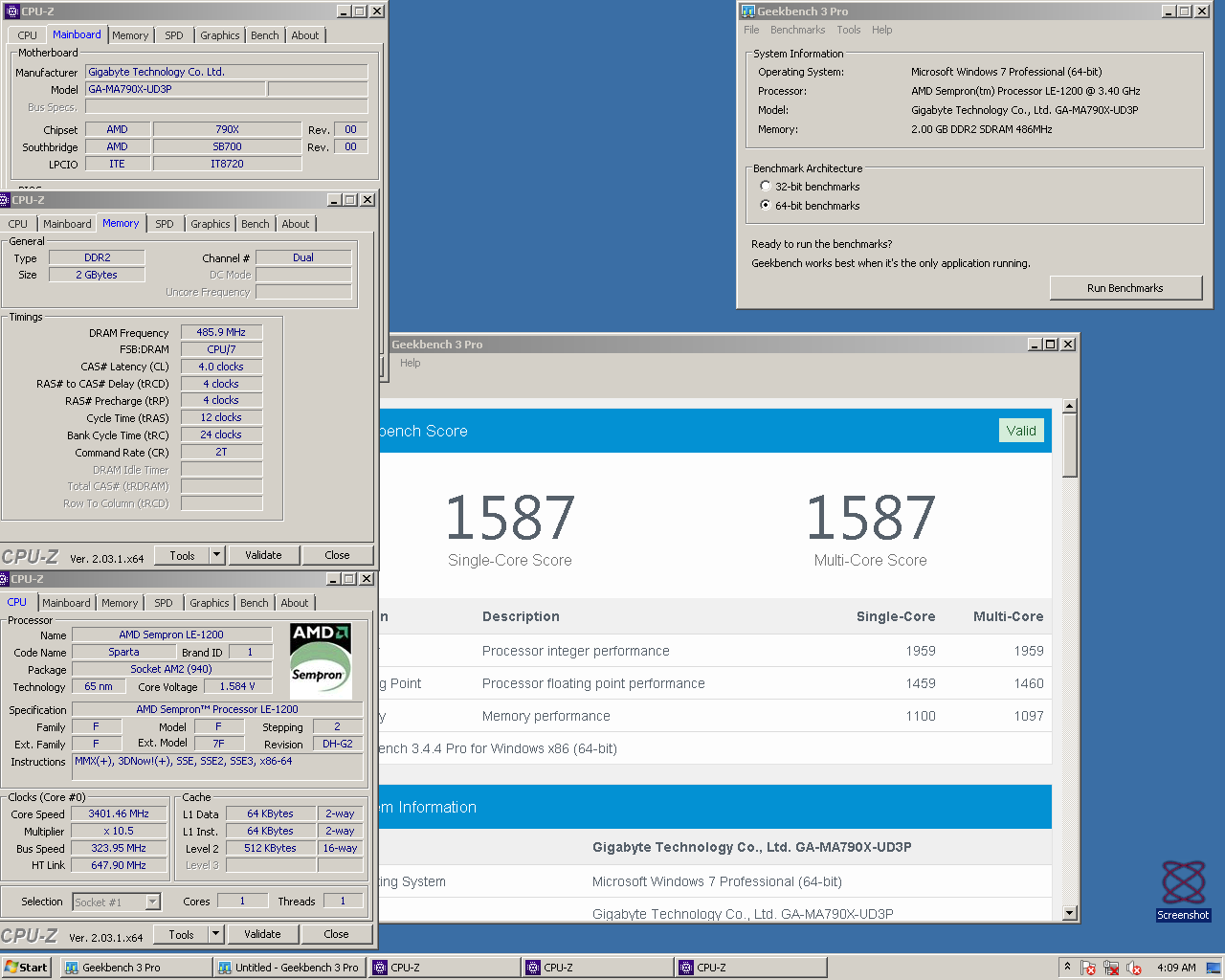This screenshot has width=1225, height=980.
Task: Click Geekbench icon in system info window title
Action: tap(748, 11)
